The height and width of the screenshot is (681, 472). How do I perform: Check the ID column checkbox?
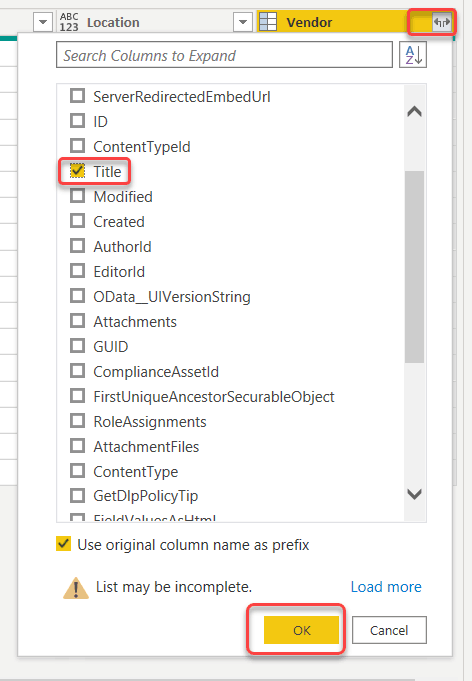(x=78, y=121)
